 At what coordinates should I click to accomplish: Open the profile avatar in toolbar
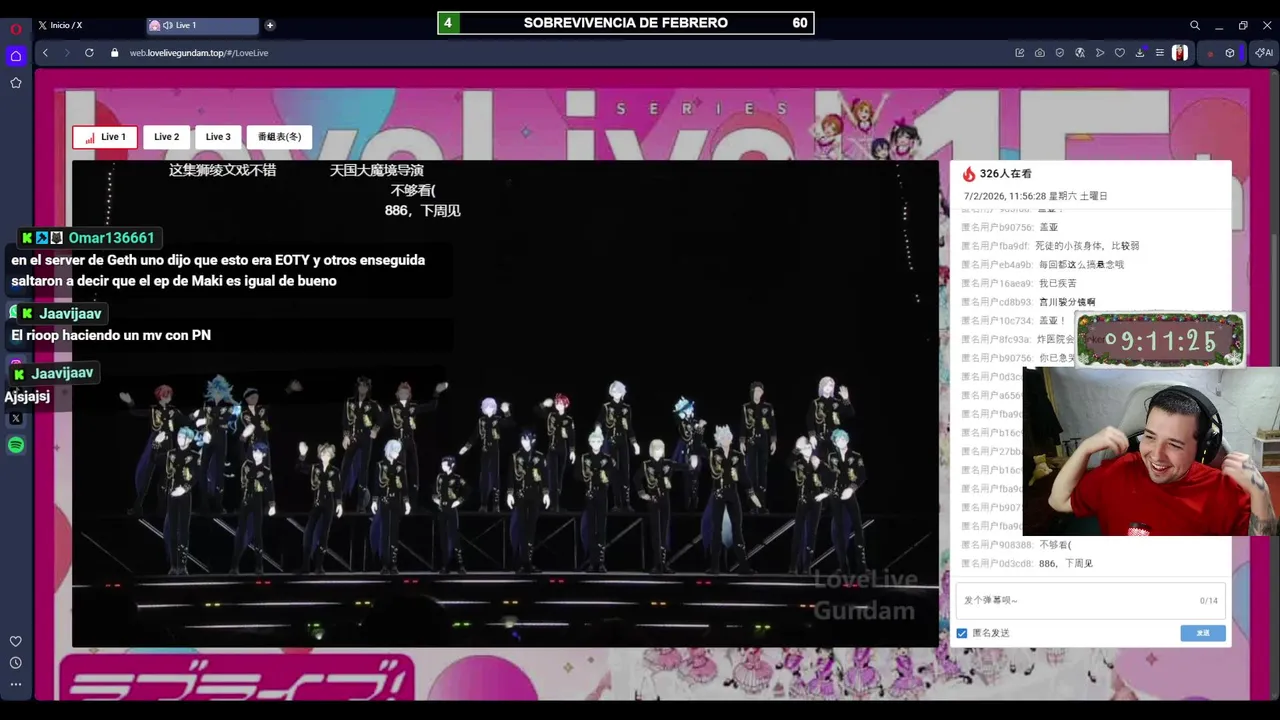(x=1180, y=53)
